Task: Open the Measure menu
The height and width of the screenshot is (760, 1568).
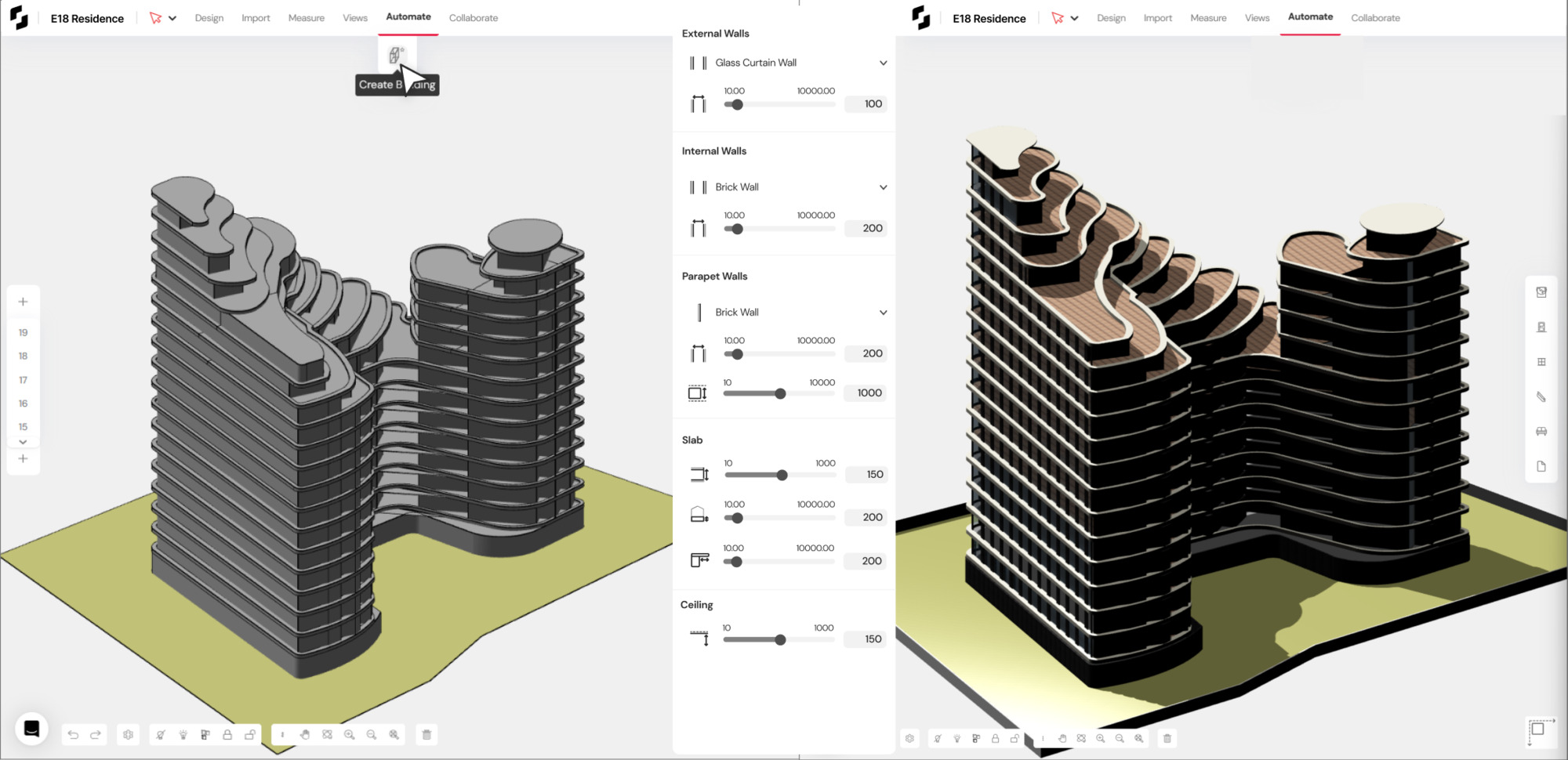Action: [306, 17]
